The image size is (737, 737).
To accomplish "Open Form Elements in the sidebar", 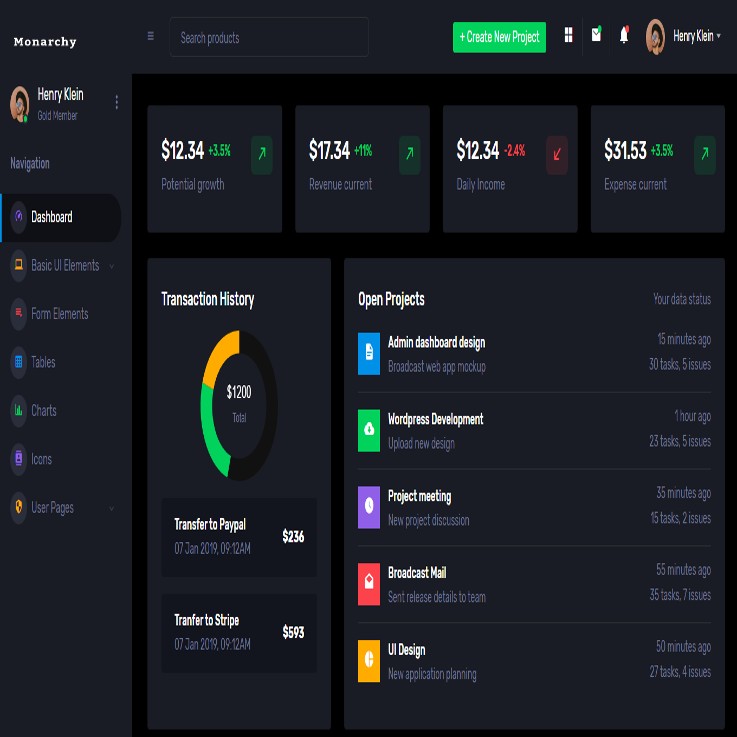I will pos(60,314).
